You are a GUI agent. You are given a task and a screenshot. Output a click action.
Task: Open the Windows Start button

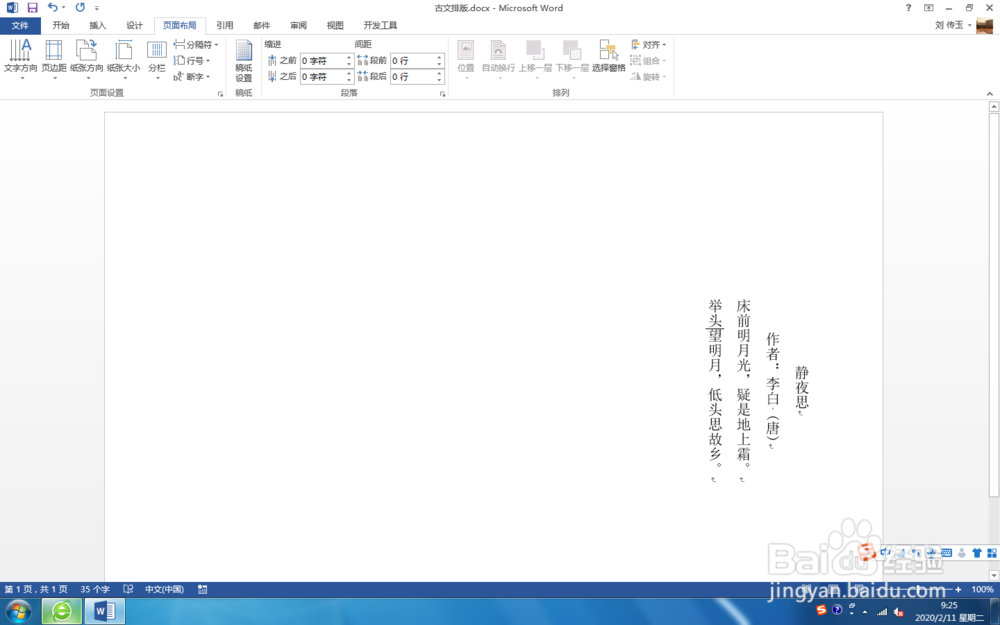tap(18, 612)
